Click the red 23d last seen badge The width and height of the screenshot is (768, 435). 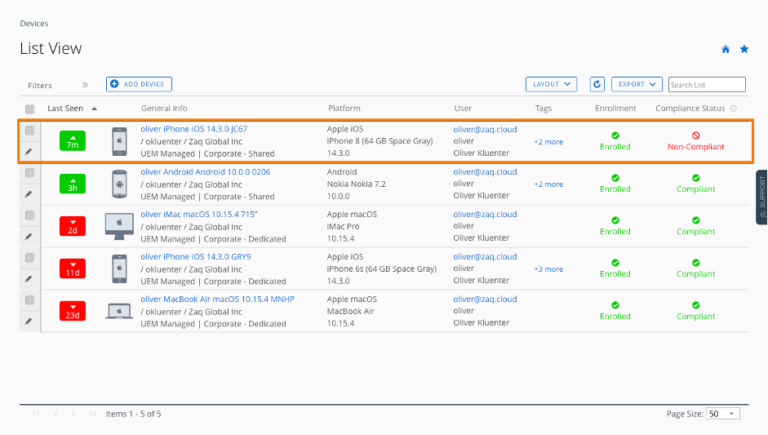tap(72, 311)
